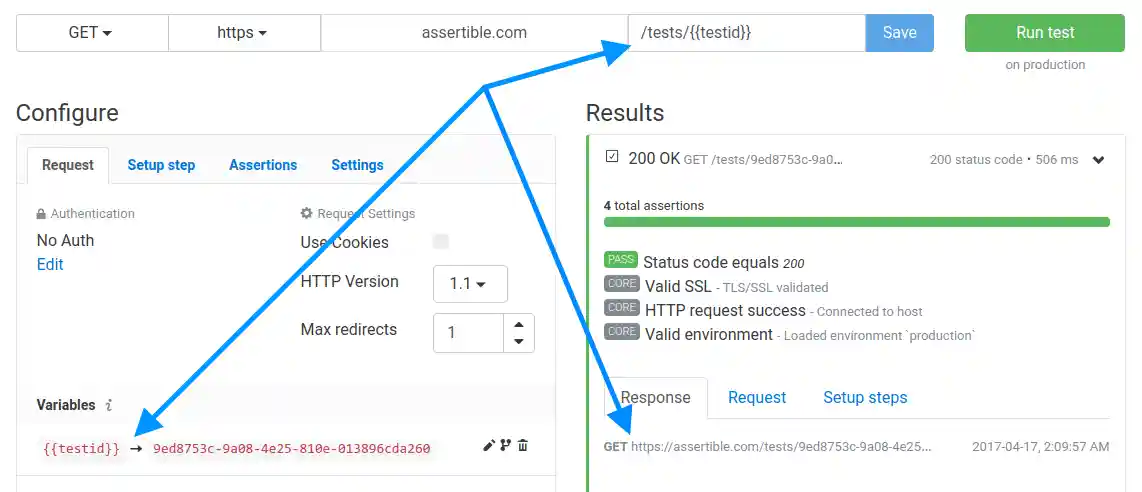The height and width of the screenshot is (492, 1142).
Task: Click the gear icon beside Request Settings
Action: click(x=307, y=214)
